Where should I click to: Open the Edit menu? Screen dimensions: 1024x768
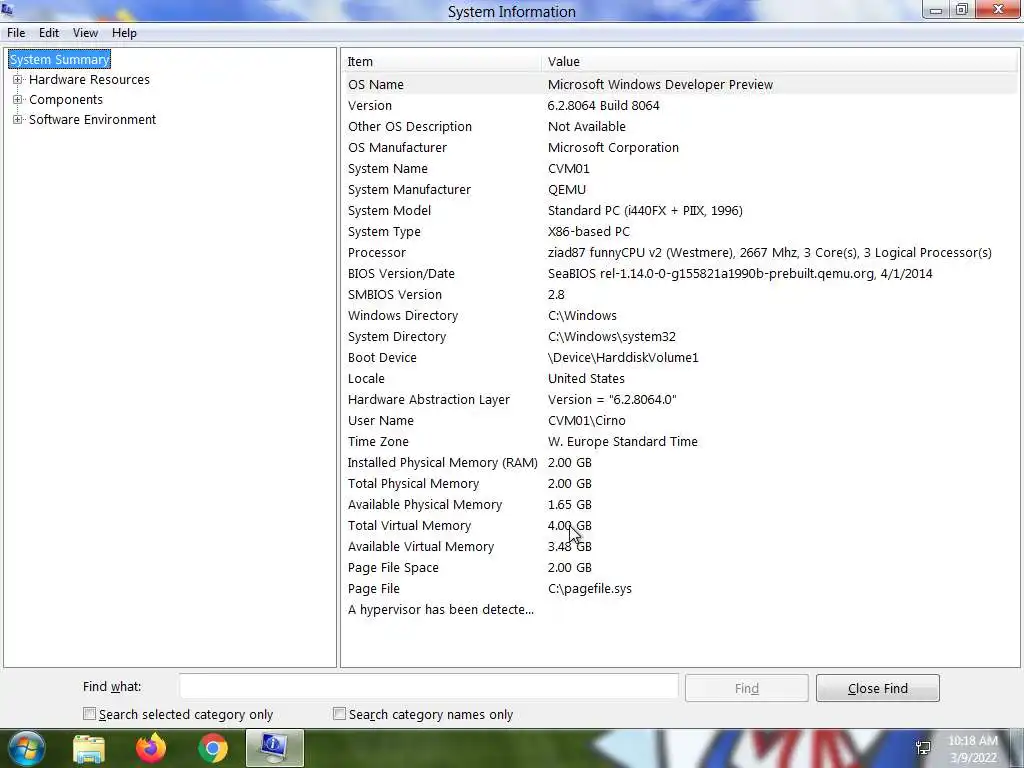49,33
